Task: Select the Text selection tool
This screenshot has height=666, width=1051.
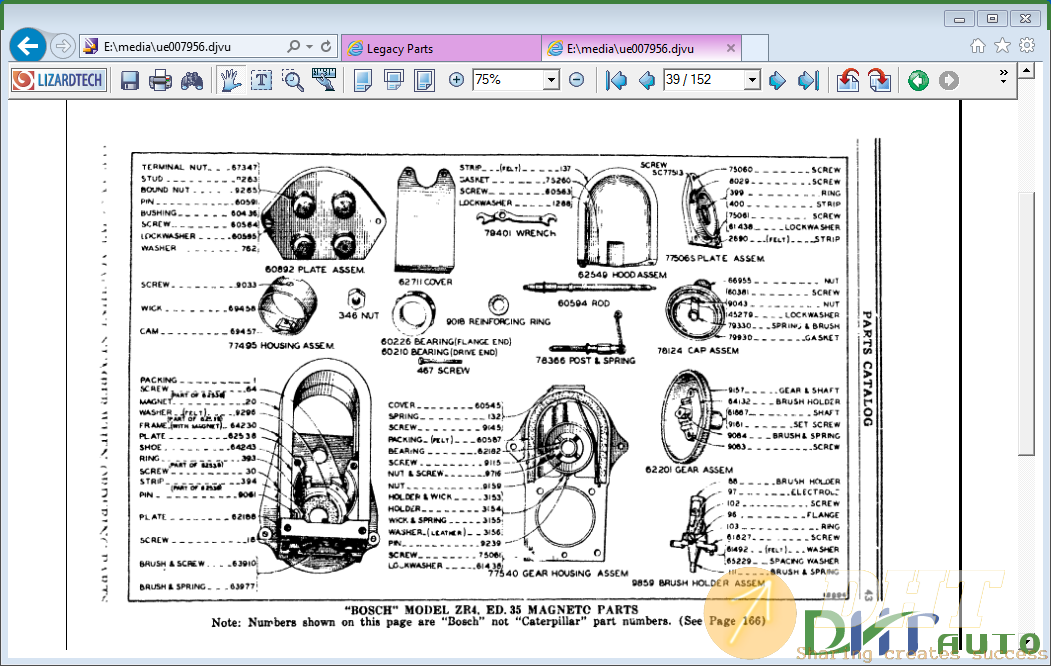Action: (x=261, y=80)
